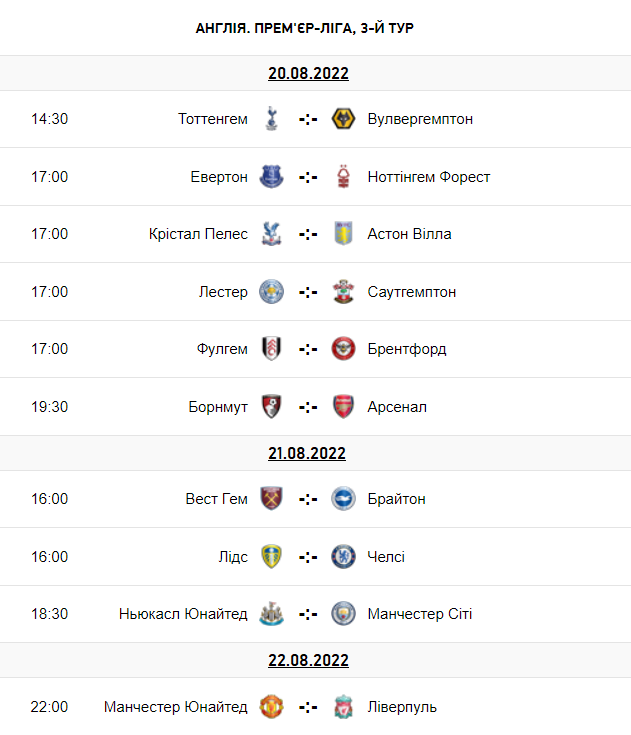Click the Liverpool club crest
The width and height of the screenshot is (631, 735).
pyautogui.click(x=344, y=707)
